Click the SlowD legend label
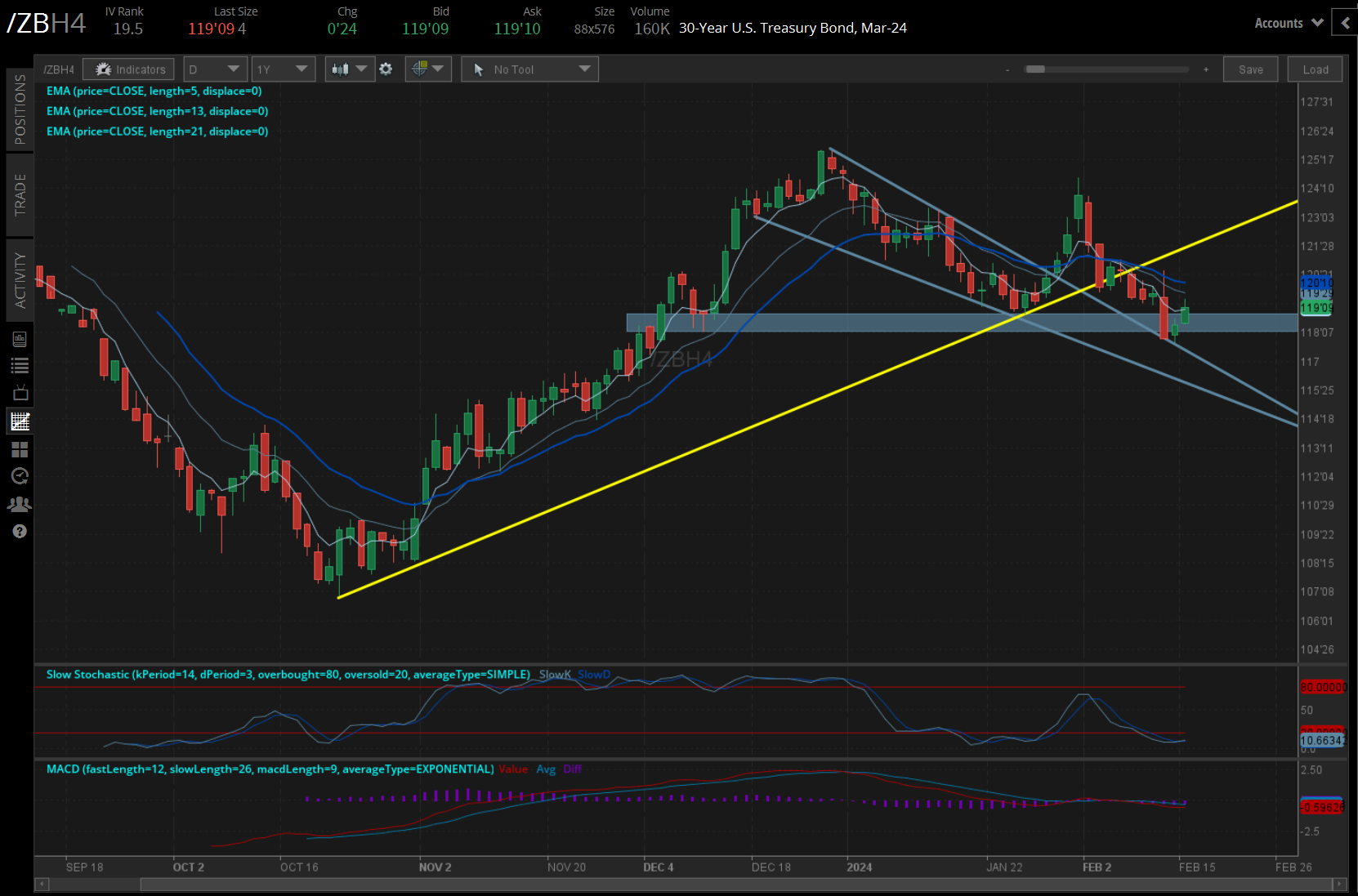Image resolution: width=1358 pixels, height=896 pixels. [594, 675]
